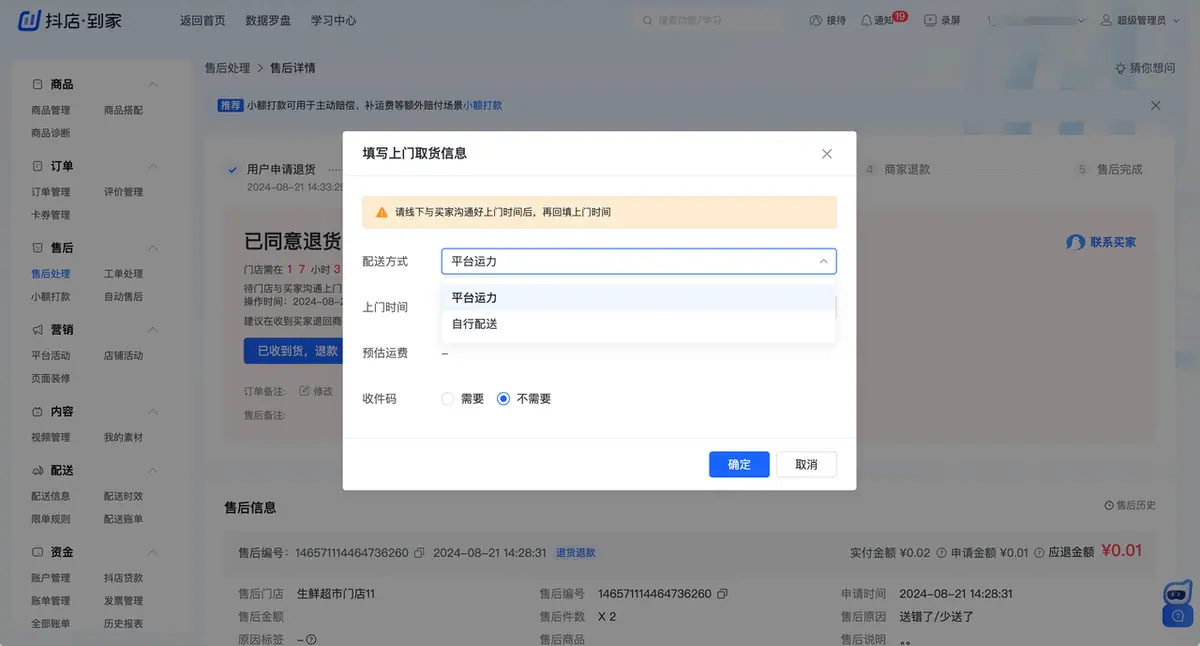Screen dimensions: 1200x646
Task: Open the 猜你想问 lightbulb helper
Action: (x=1121, y=68)
